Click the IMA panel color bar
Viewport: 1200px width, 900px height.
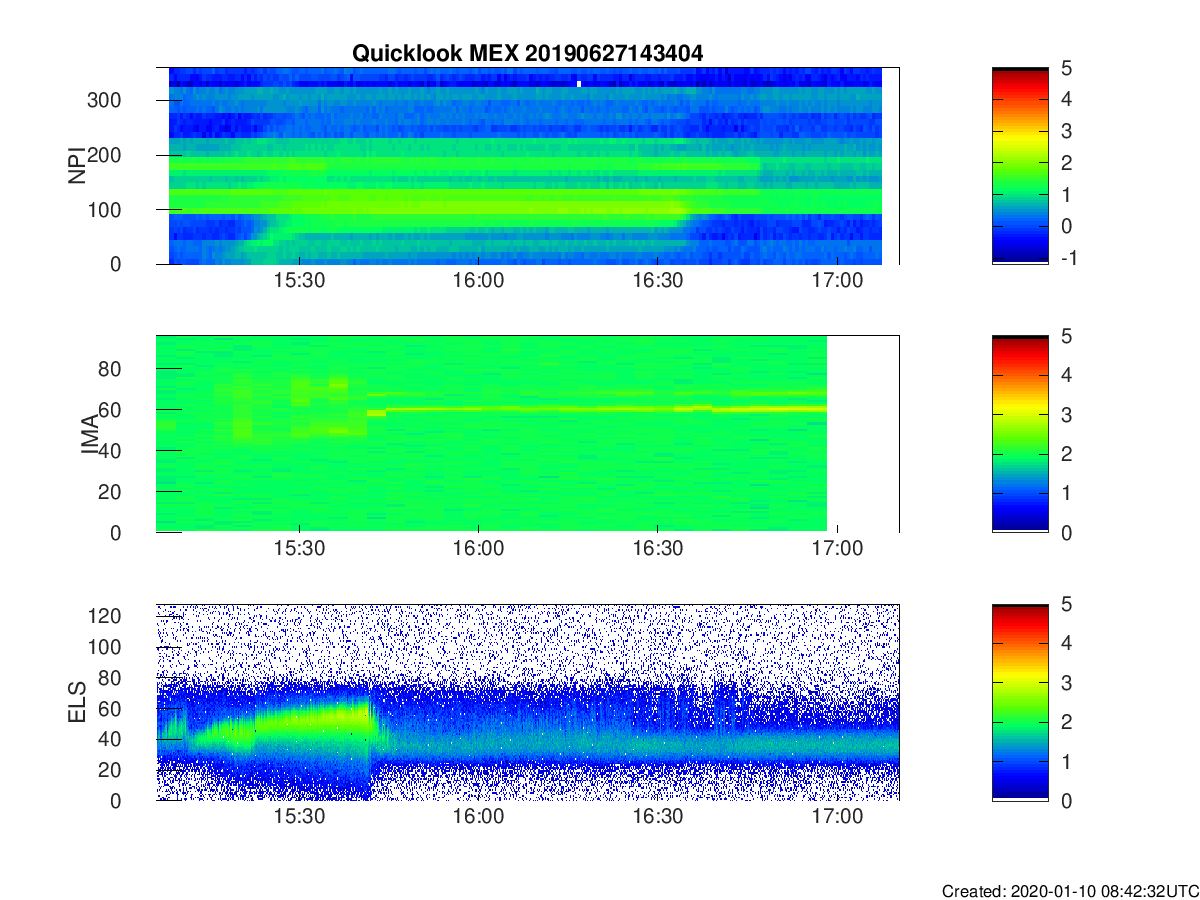(1020, 434)
